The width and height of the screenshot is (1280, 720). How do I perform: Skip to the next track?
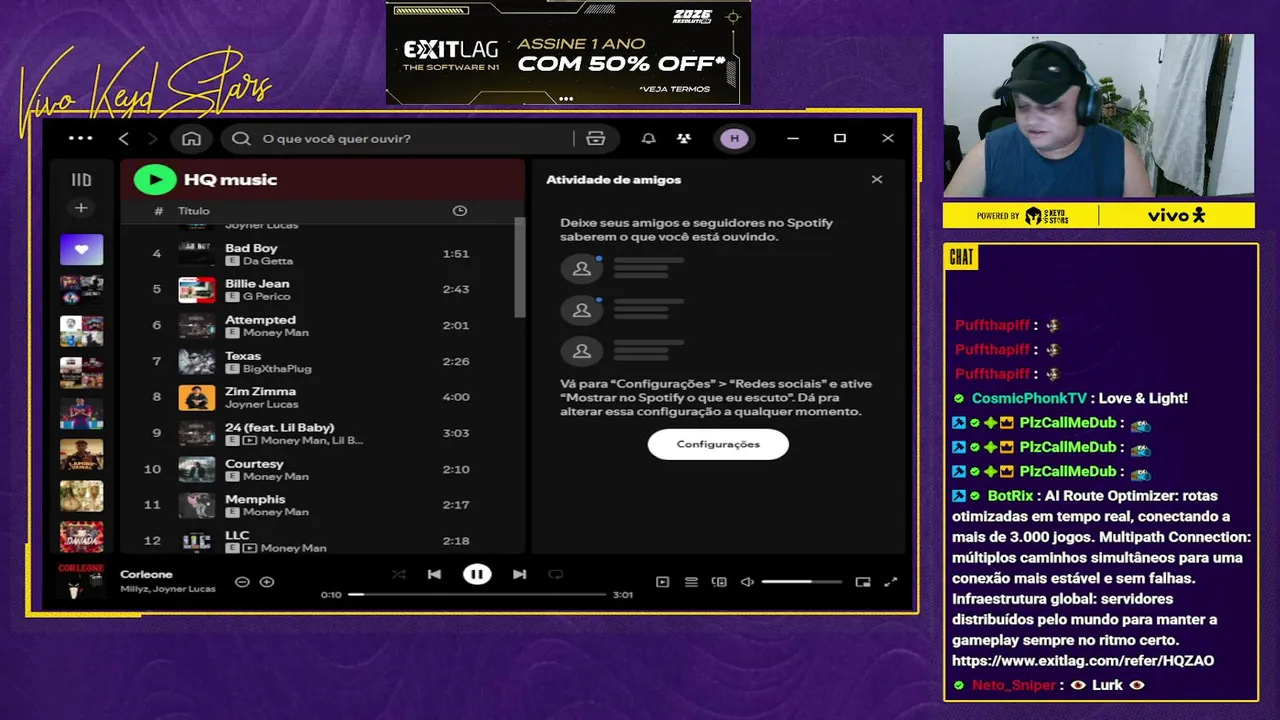tap(519, 574)
